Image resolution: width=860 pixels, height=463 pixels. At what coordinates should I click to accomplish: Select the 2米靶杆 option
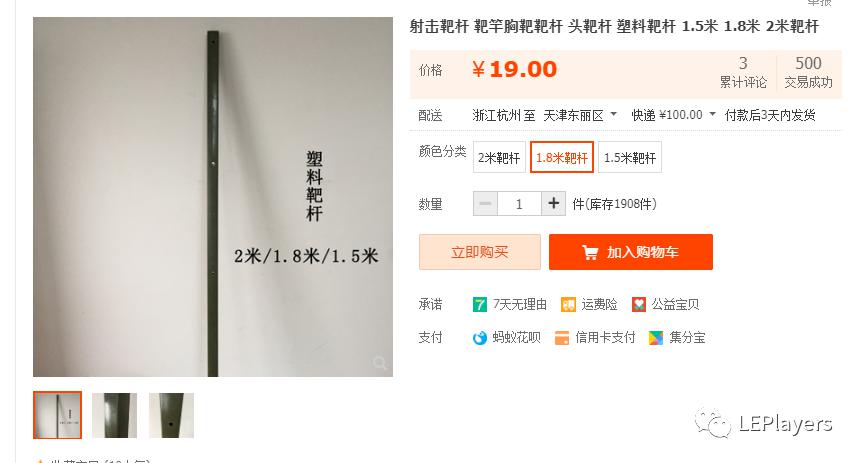click(x=499, y=157)
